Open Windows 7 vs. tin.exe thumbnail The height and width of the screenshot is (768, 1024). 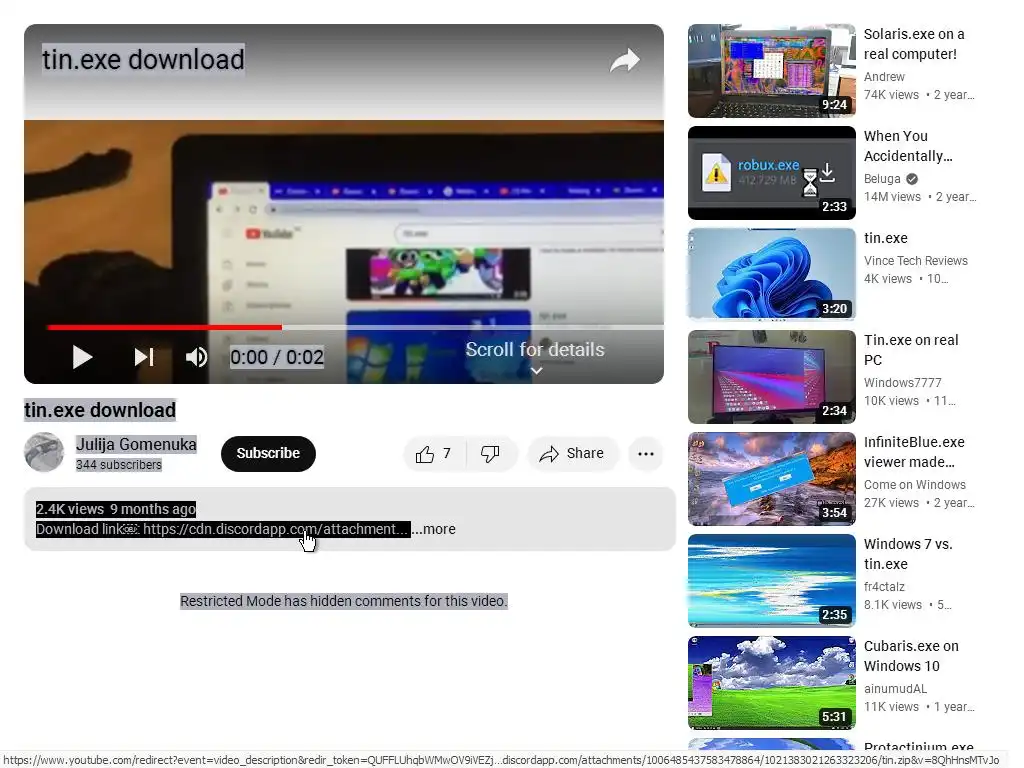(771, 581)
